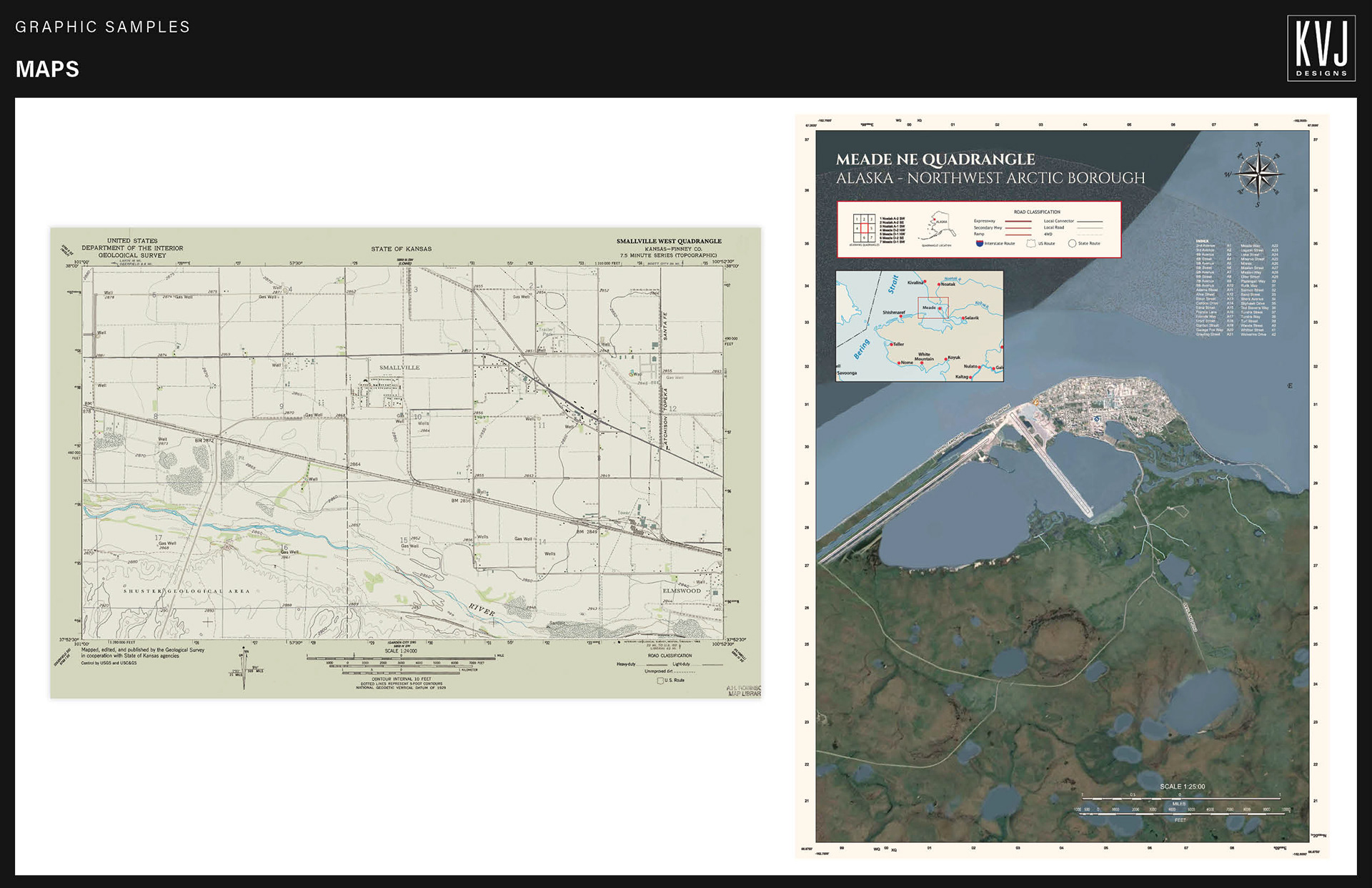
Task: Click the compass rose on Alaska map
Action: tap(1259, 174)
